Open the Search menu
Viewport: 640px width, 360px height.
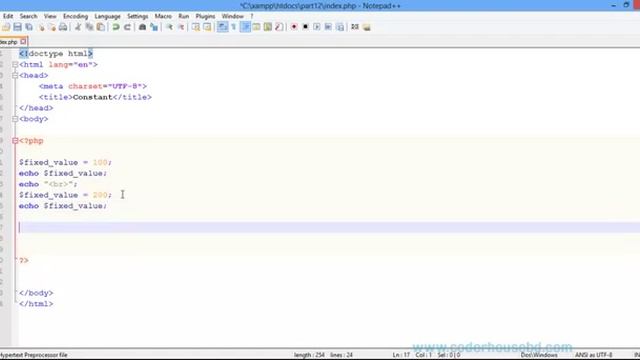(x=29, y=16)
